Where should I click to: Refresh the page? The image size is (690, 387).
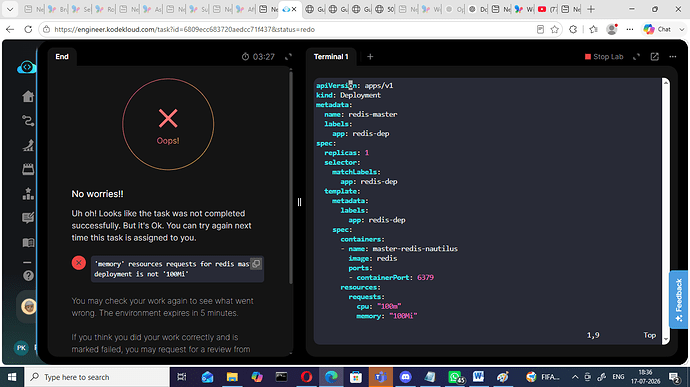point(28,29)
